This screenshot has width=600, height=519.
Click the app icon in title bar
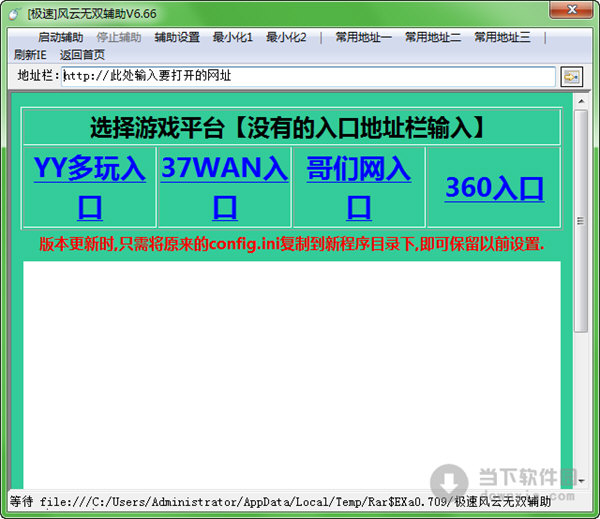[x=15, y=14]
